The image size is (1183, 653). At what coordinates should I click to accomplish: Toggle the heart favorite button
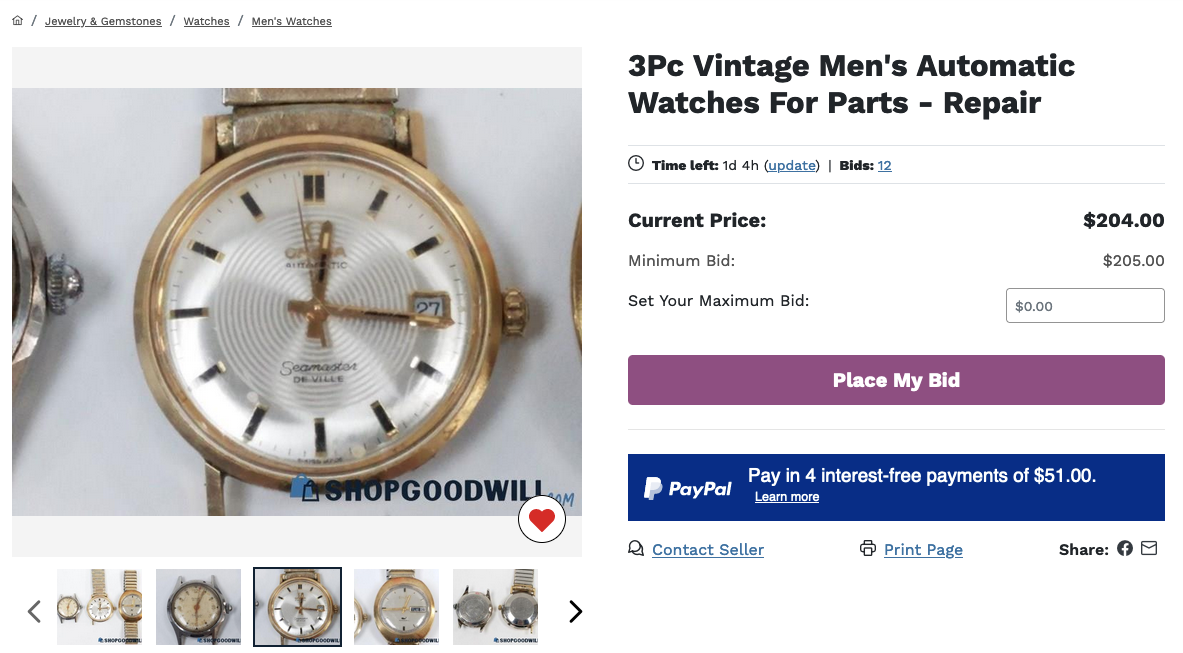[x=542, y=520]
